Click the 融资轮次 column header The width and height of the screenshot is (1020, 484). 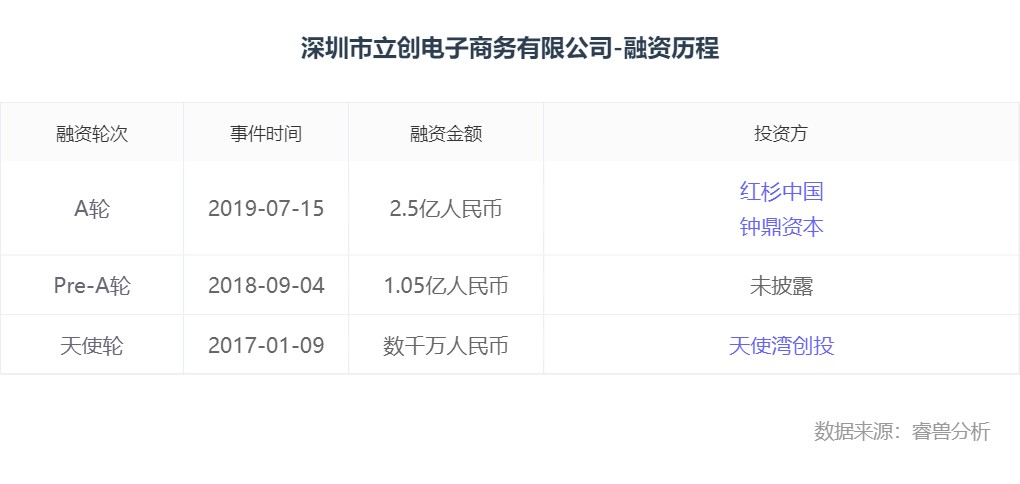point(92,133)
